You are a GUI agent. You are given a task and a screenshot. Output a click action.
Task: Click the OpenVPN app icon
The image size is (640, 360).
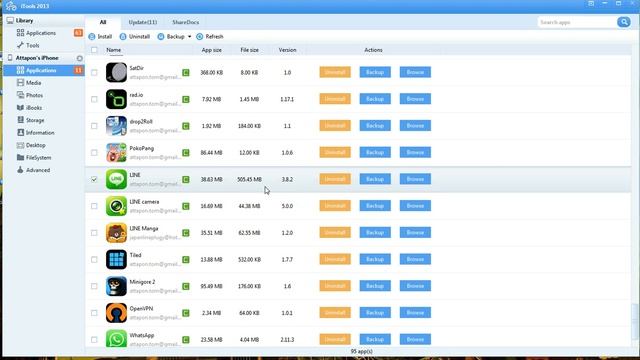(x=116, y=313)
